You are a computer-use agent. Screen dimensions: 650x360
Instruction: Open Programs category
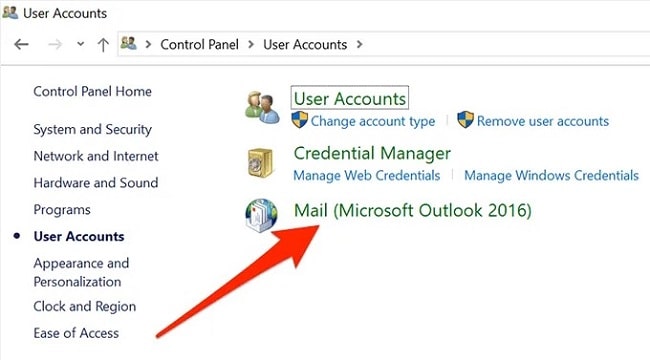point(62,210)
